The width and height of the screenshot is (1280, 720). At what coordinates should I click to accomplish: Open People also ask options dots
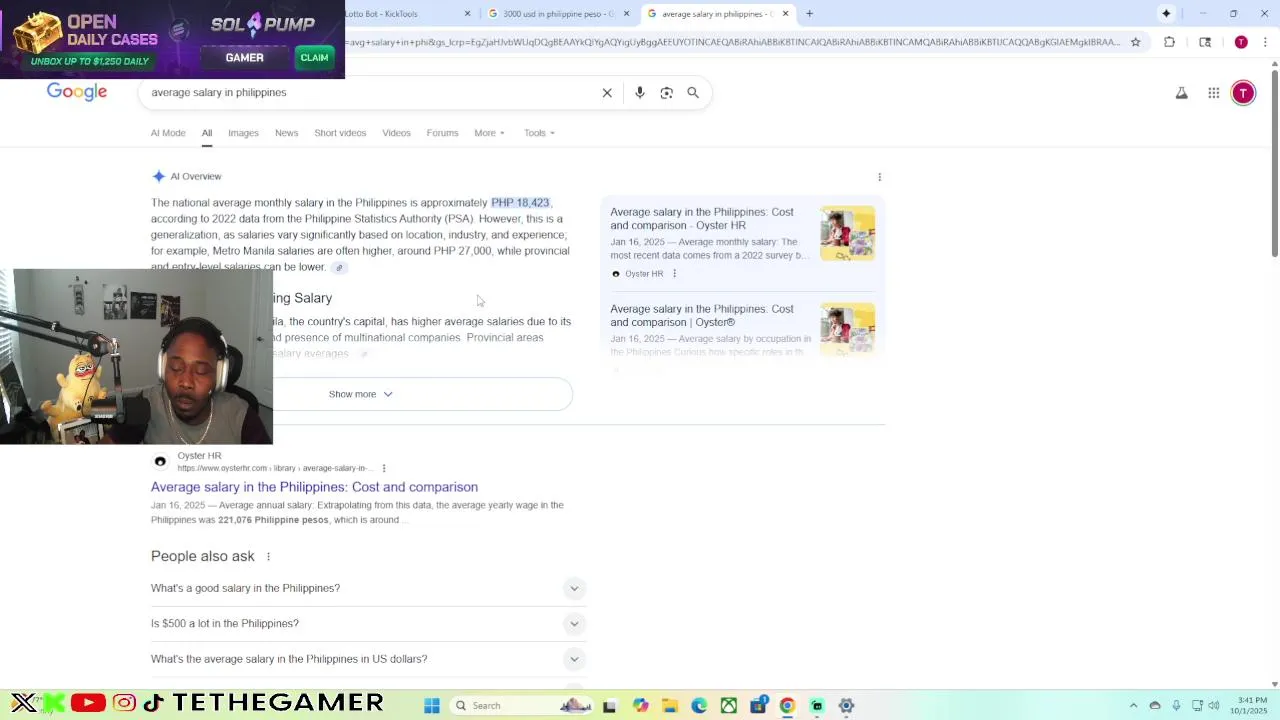coord(268,556)
